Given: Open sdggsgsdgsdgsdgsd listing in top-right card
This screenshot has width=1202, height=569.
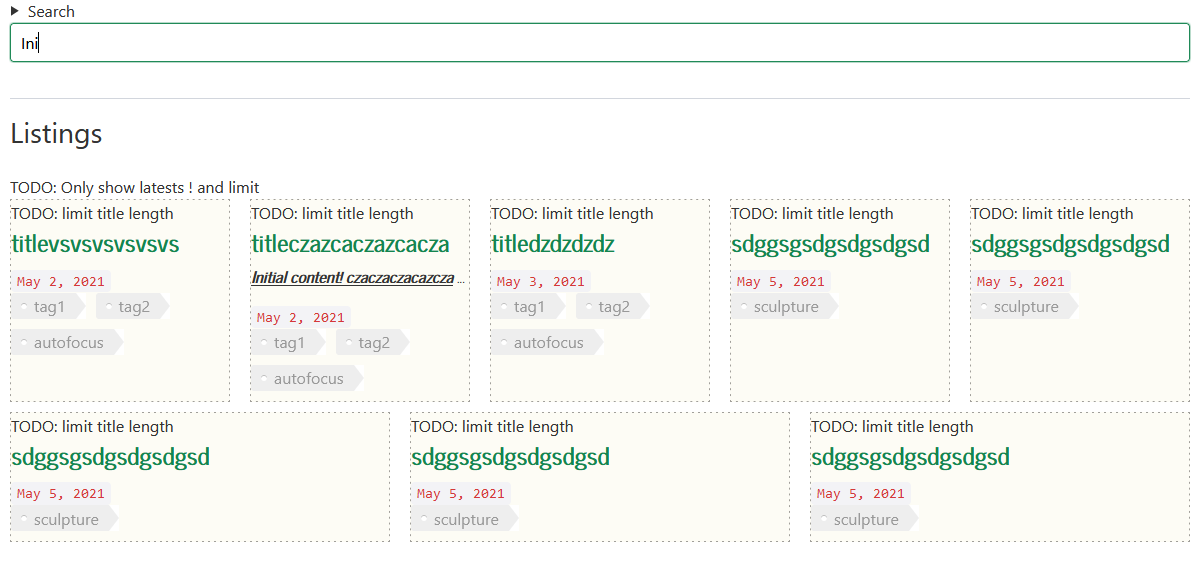Looking at the screenshot, I should [x=1070, y=244].
